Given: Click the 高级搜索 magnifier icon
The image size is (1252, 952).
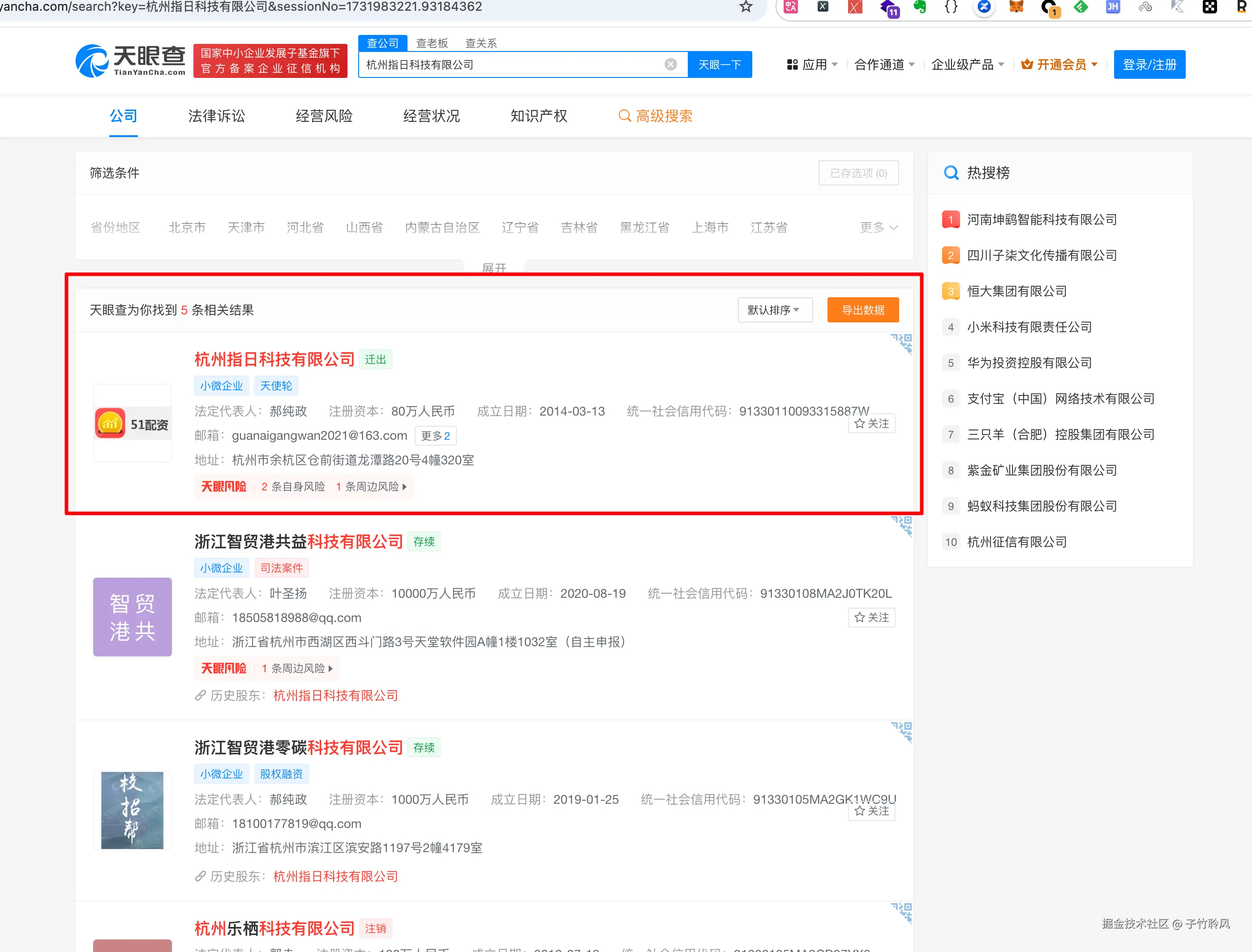Looking at the screenshot, I should [625, 116].
